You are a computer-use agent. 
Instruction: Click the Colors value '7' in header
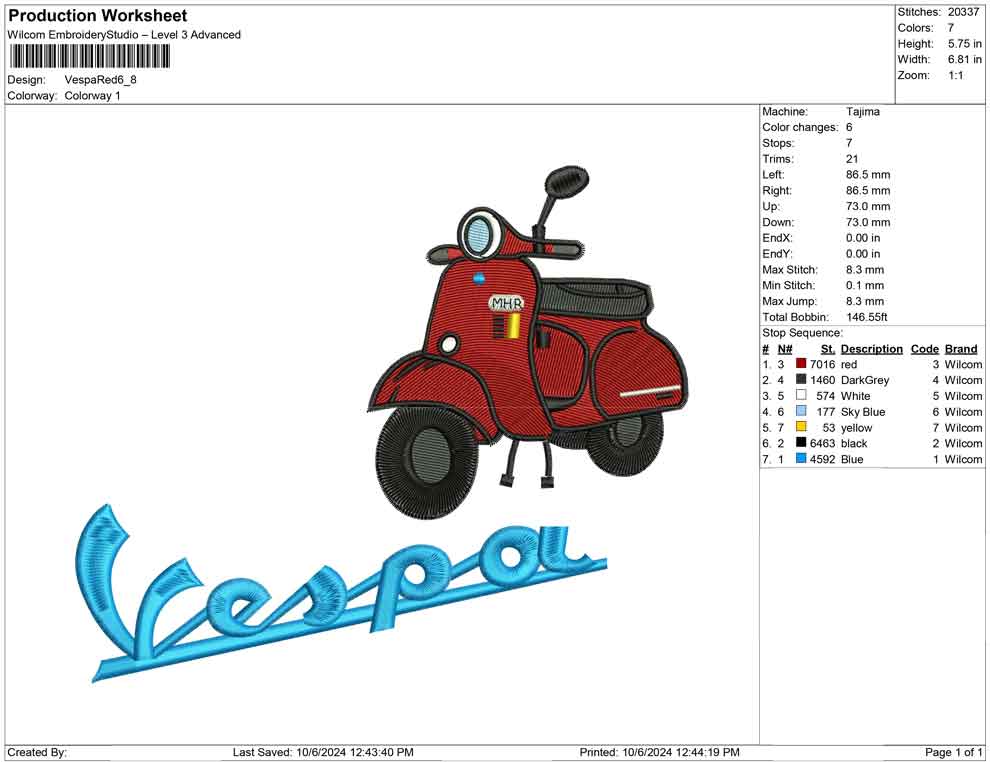[x=951, y=28]
